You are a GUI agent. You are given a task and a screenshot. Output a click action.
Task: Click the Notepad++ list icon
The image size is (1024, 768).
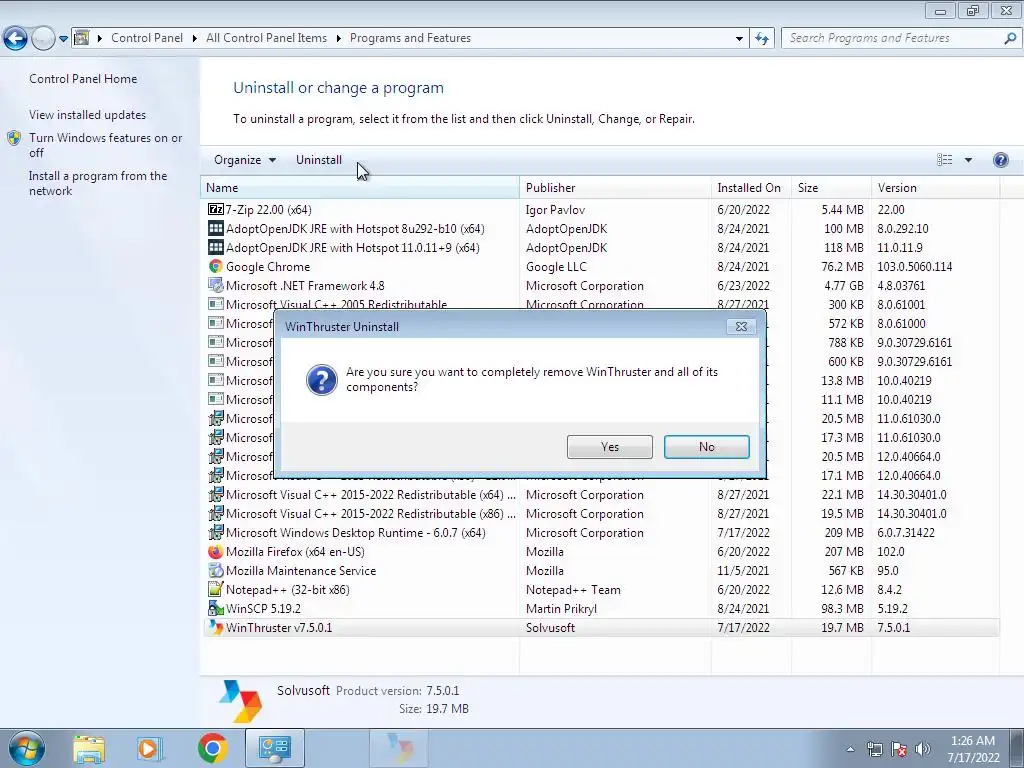point(216,590)
